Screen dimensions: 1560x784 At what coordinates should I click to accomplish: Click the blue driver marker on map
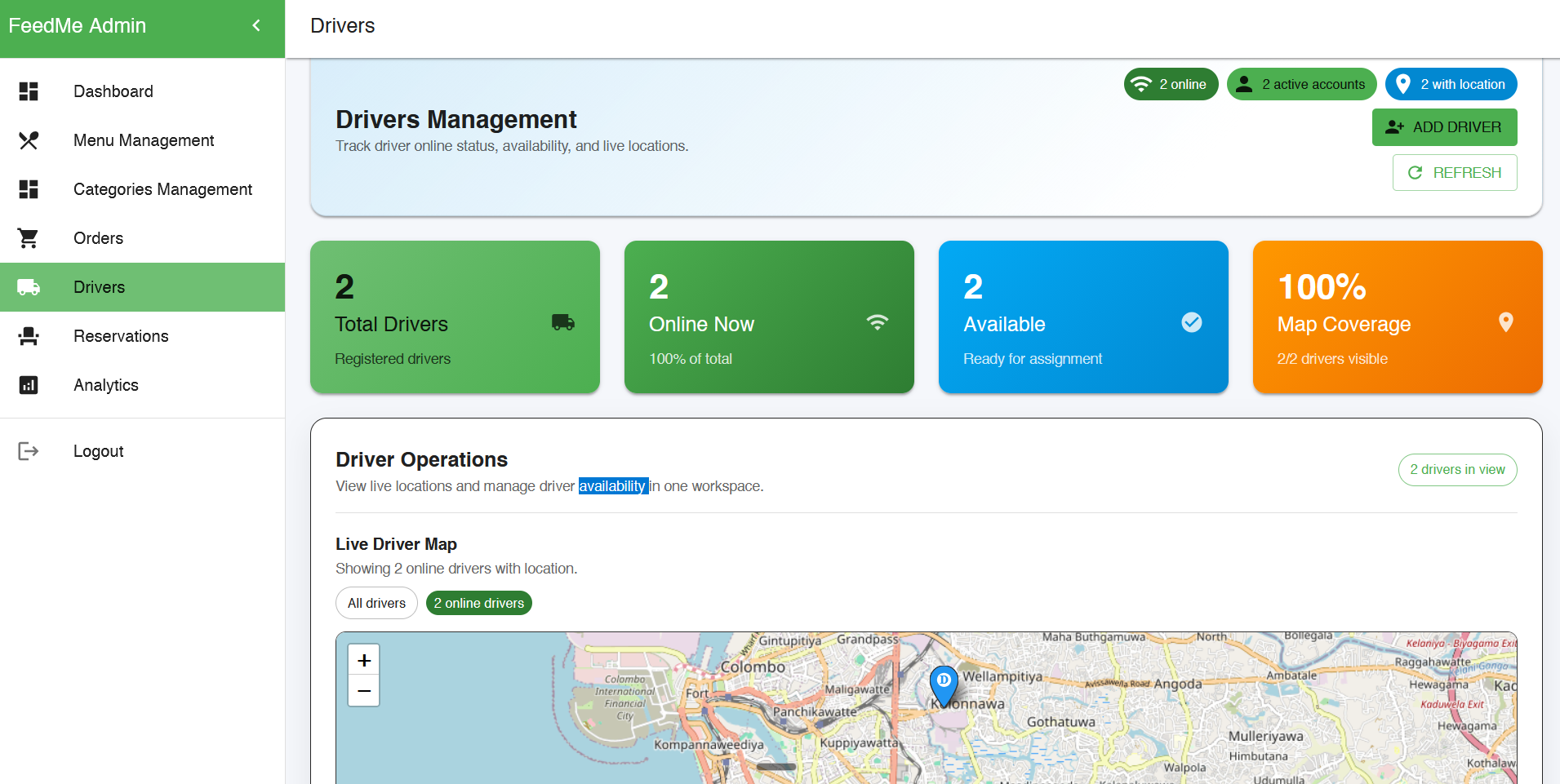[x=944, y=684]
